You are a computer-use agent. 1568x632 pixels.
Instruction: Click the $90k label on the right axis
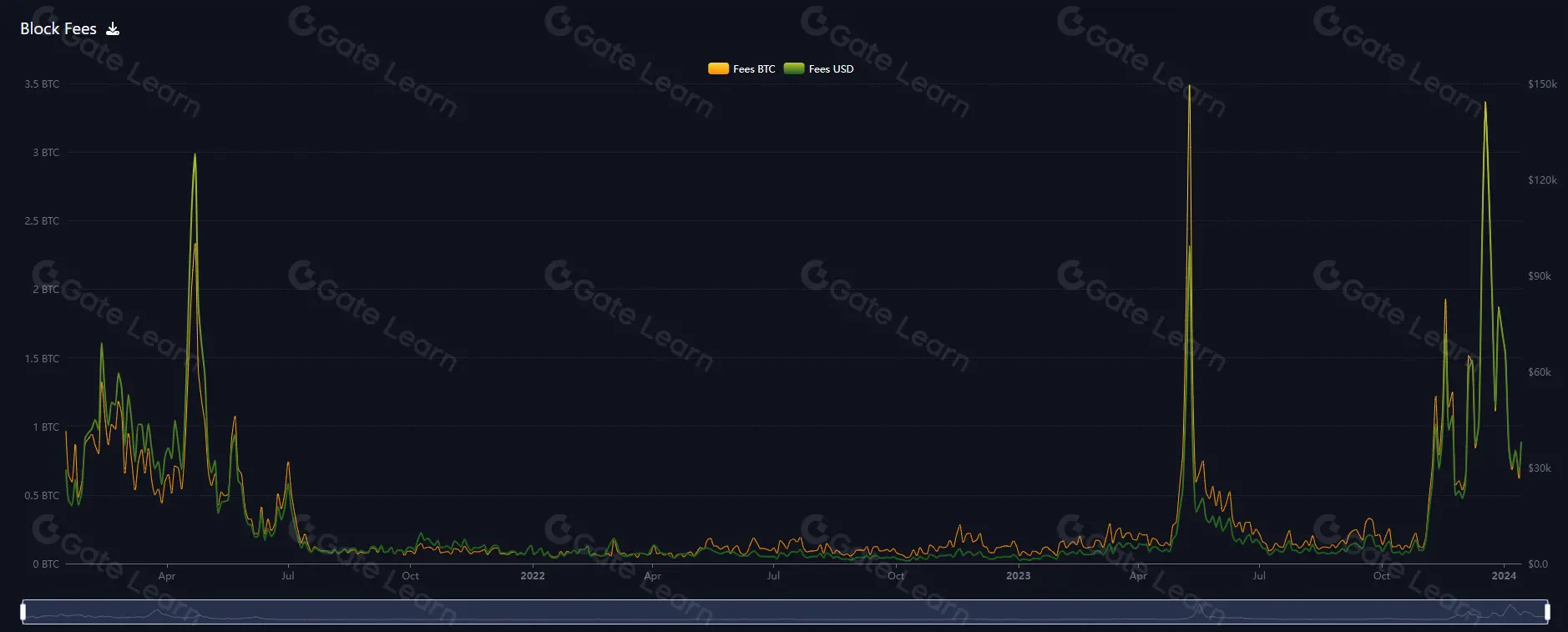(1539, 276)
